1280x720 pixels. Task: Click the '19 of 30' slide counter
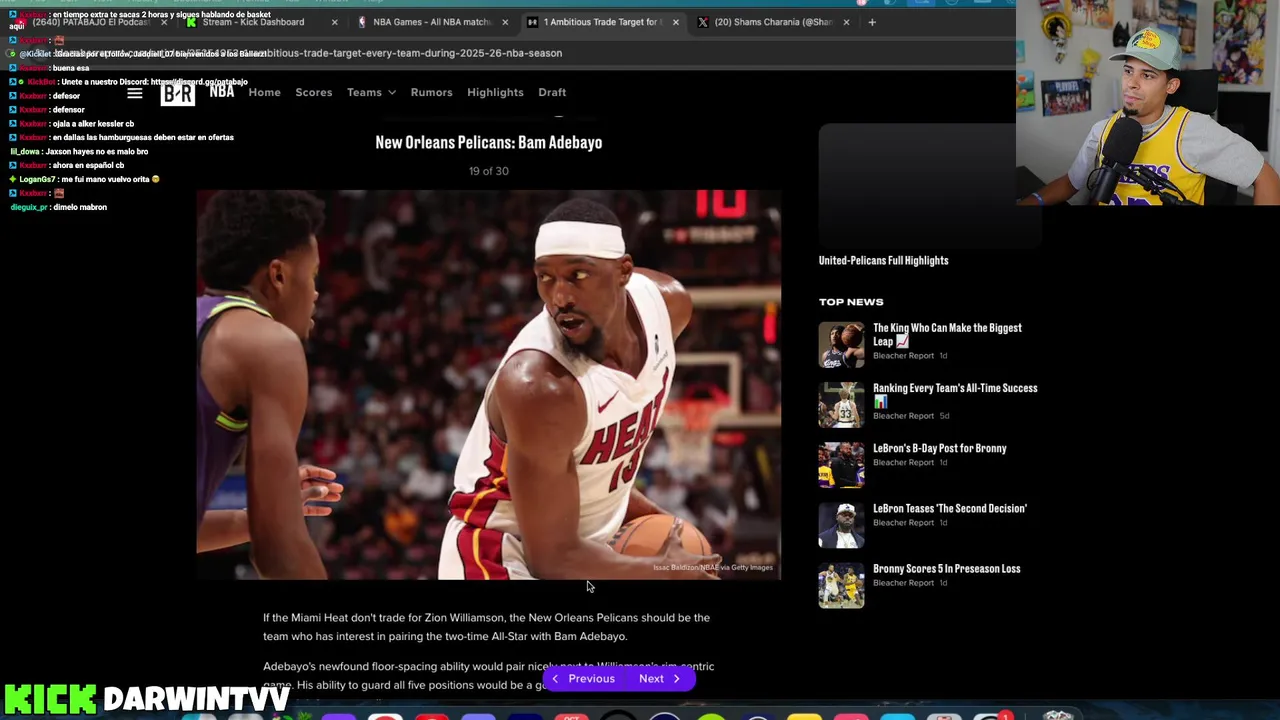coord(488,171)
